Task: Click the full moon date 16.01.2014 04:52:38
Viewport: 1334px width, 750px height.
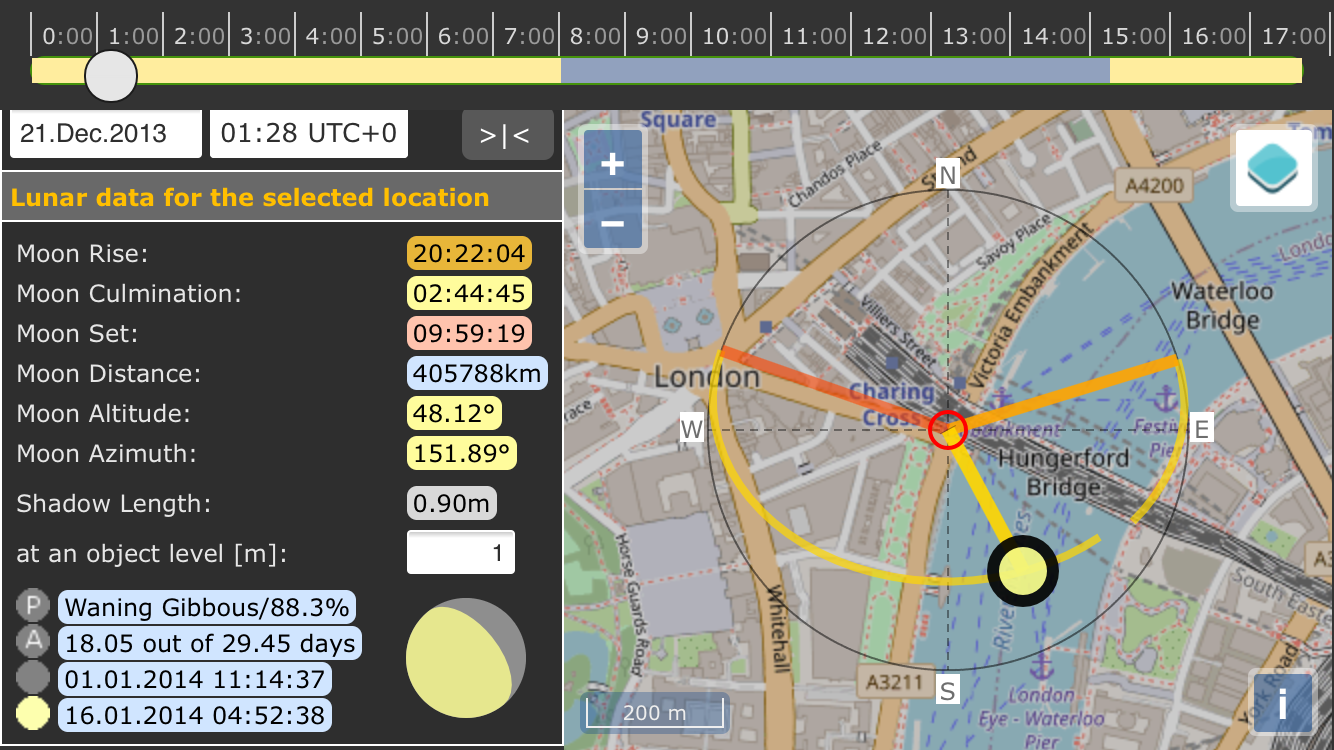Action: click(195, 716)
